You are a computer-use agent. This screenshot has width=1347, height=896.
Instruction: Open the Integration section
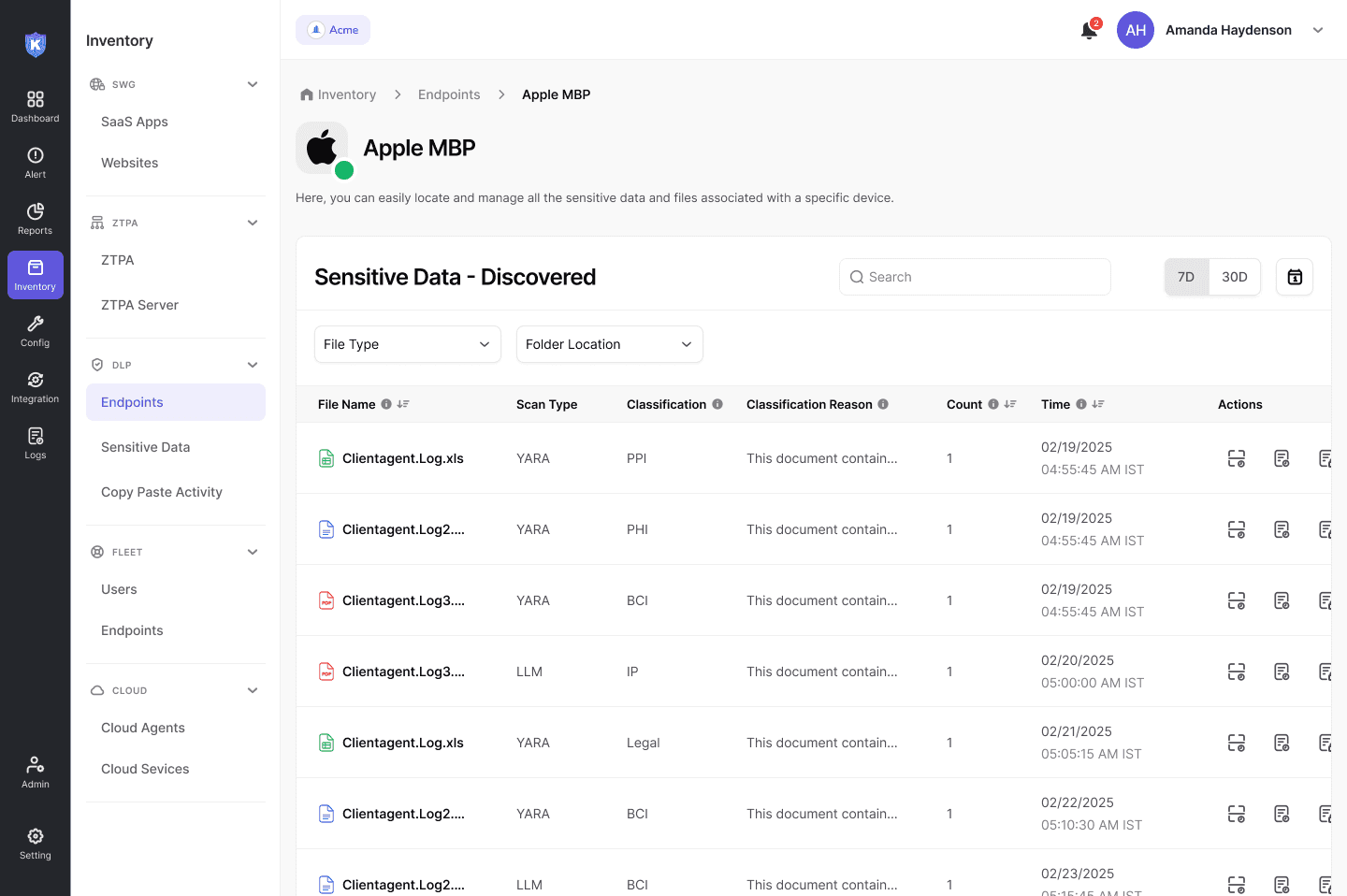pyautogui.click(x=36, y=387)
